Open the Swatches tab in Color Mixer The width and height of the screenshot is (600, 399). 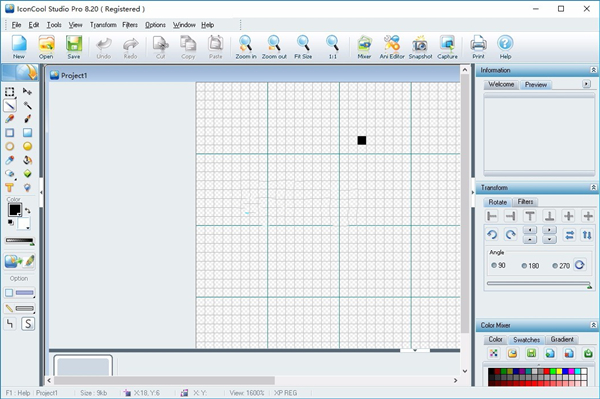[x=527, y=340]
